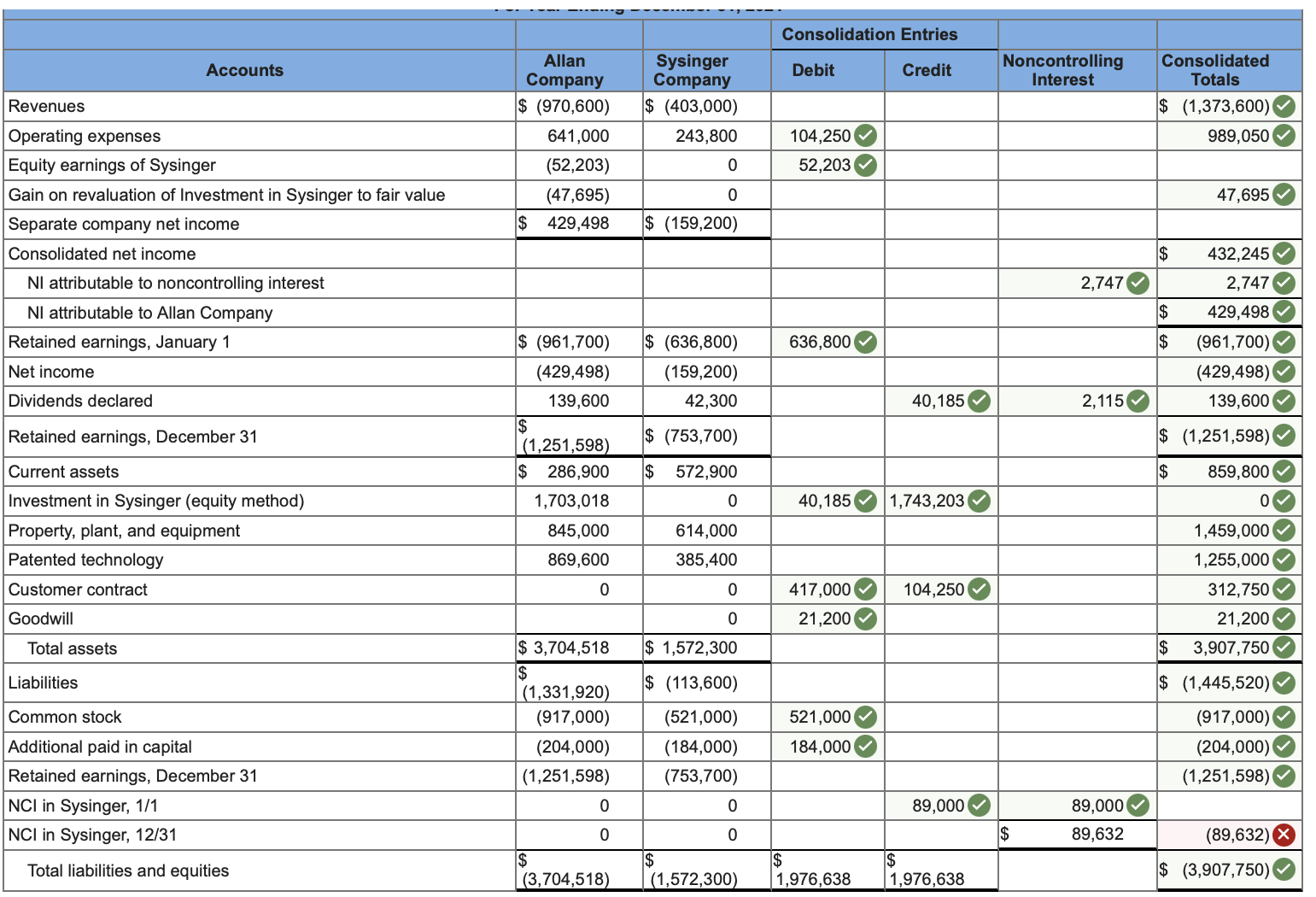This screenshot has width=1316, height=897.
Task: Click checkmark beside Customer contract credit 104,250
Action: pos(979,589)
